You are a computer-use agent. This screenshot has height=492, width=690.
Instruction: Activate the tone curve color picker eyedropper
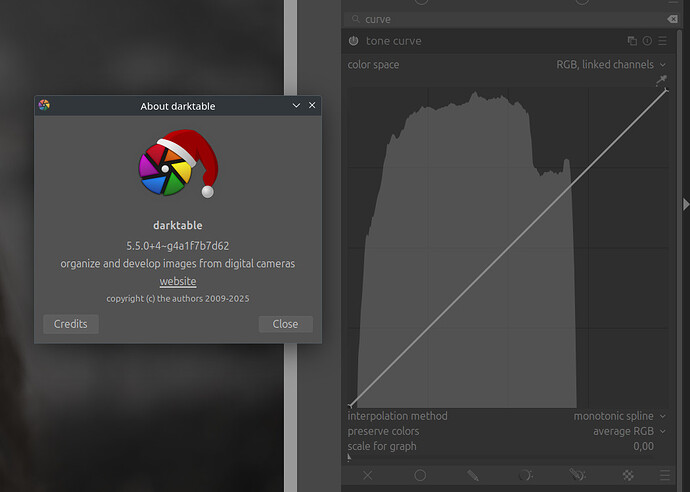(x=661, y=80)
